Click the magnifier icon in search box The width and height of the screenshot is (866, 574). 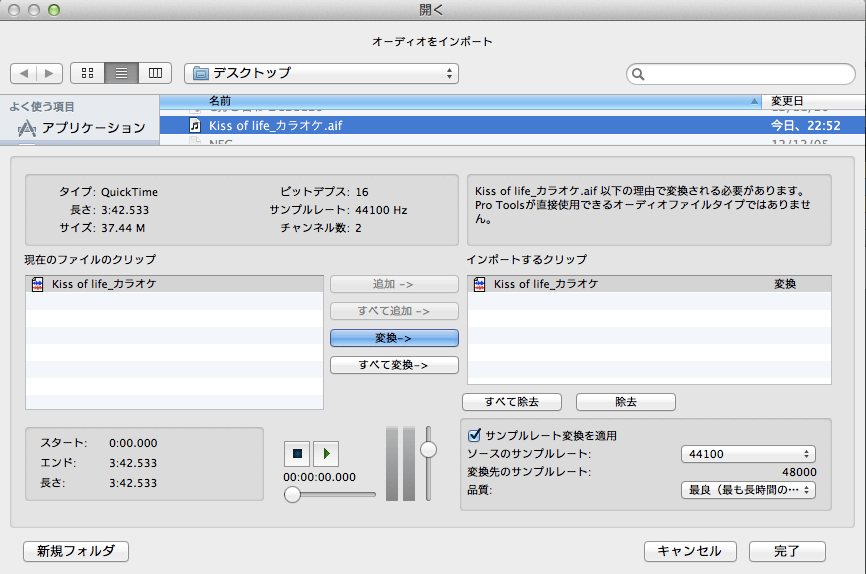click(638, 74)
